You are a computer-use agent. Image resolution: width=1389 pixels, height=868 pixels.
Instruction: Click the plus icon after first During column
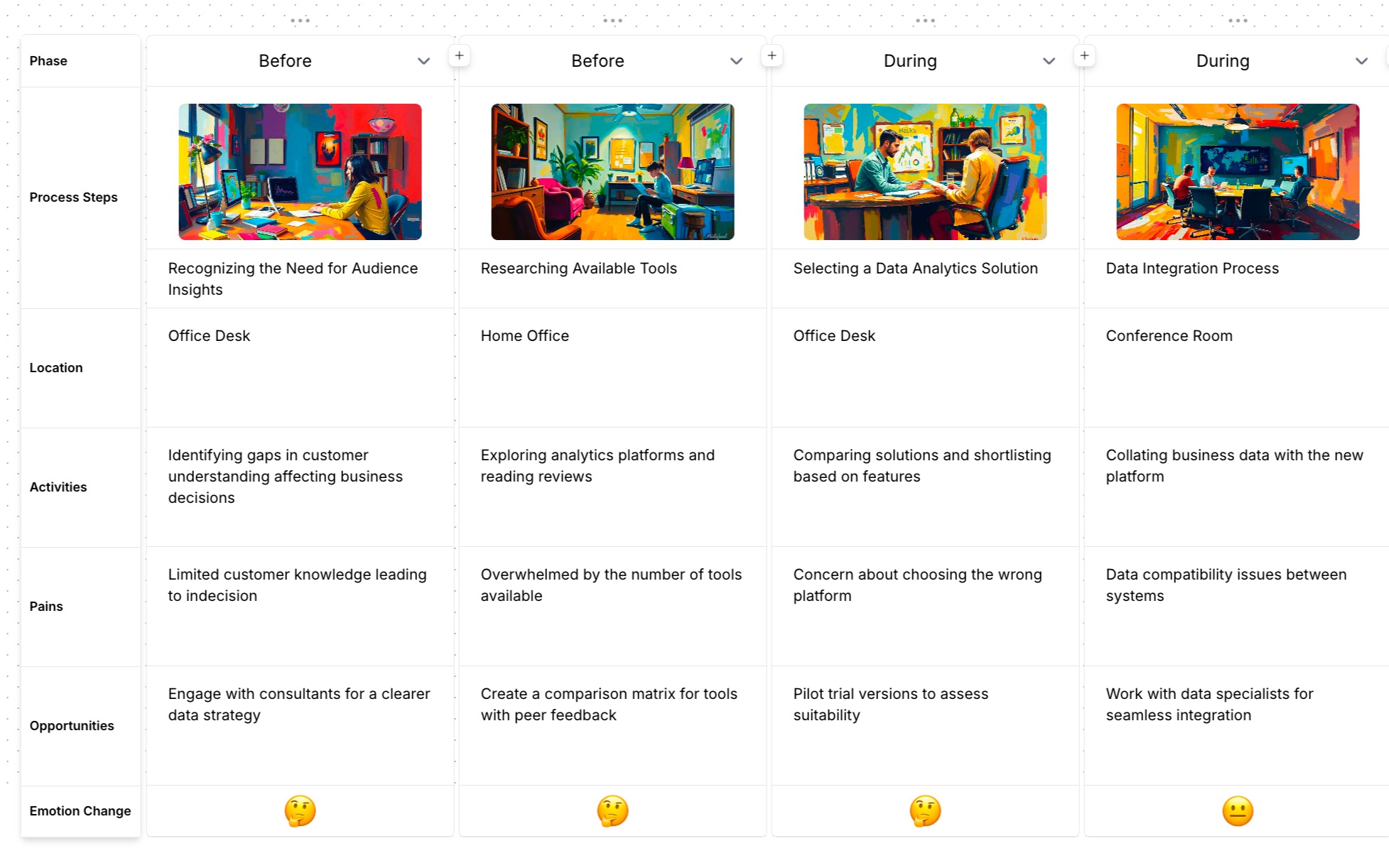tap(1084, 55)
